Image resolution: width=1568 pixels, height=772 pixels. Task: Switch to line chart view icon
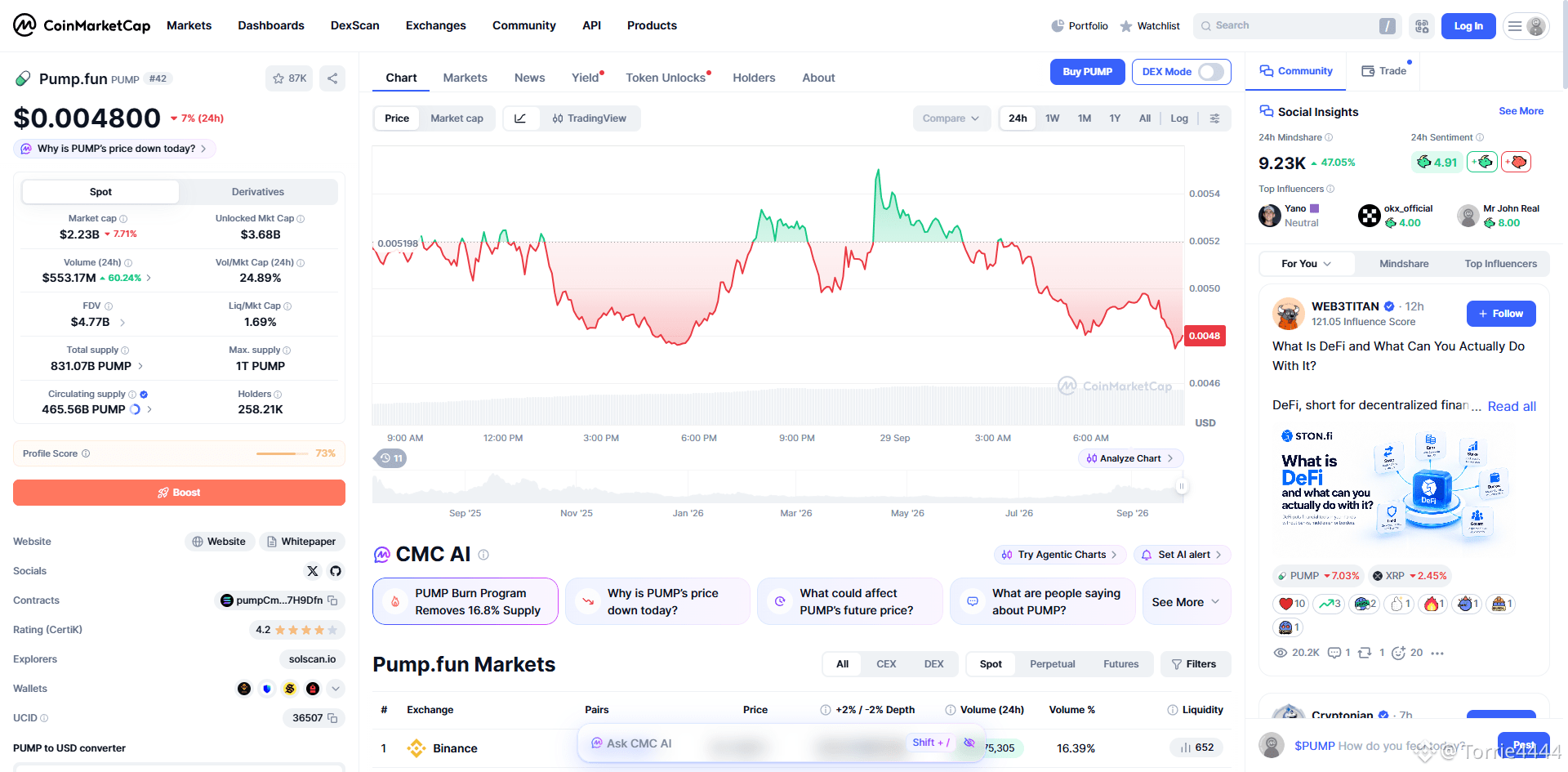pyautogui.click(x=520, y=118)
